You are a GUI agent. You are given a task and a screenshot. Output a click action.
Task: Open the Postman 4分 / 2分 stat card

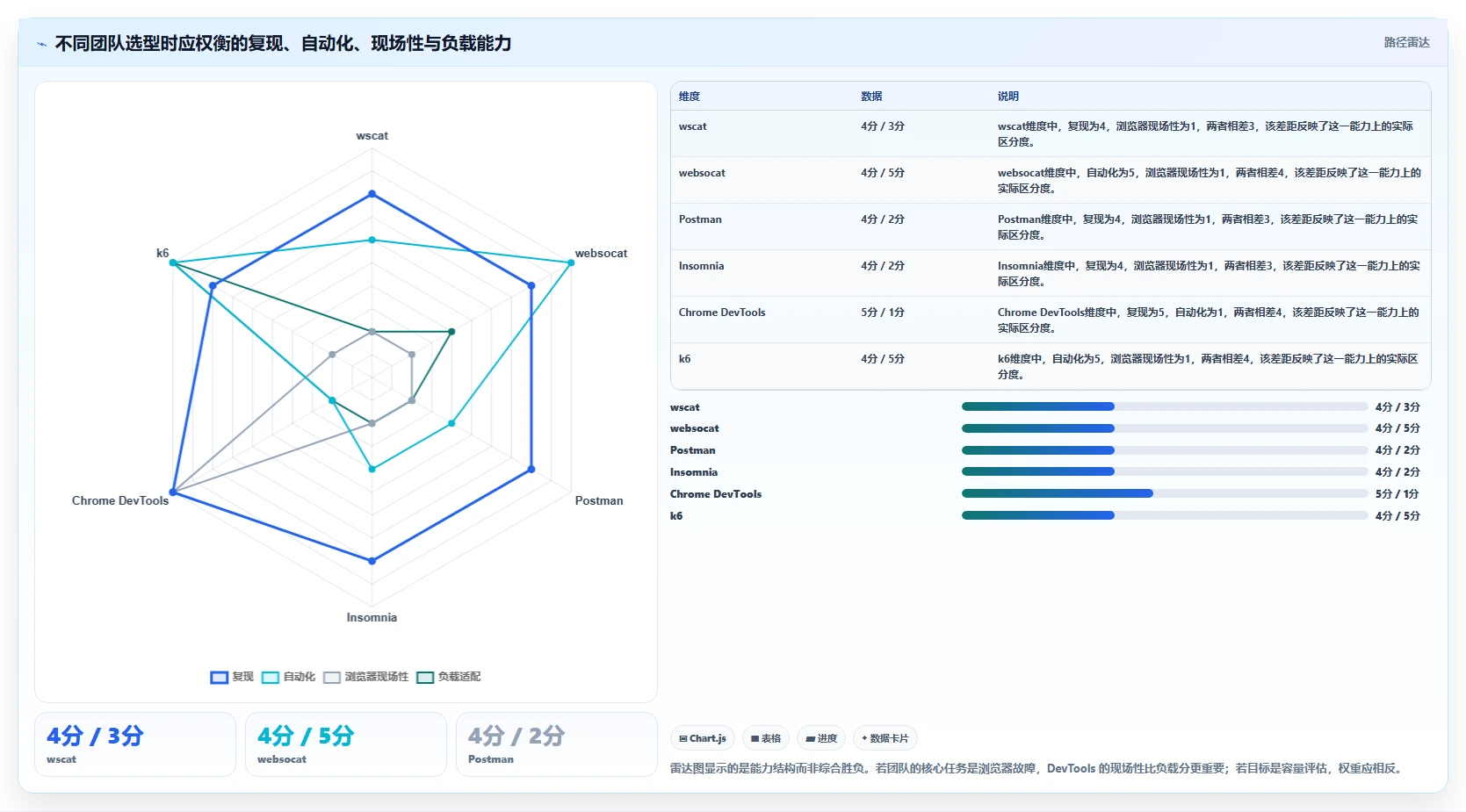[557, 744]
